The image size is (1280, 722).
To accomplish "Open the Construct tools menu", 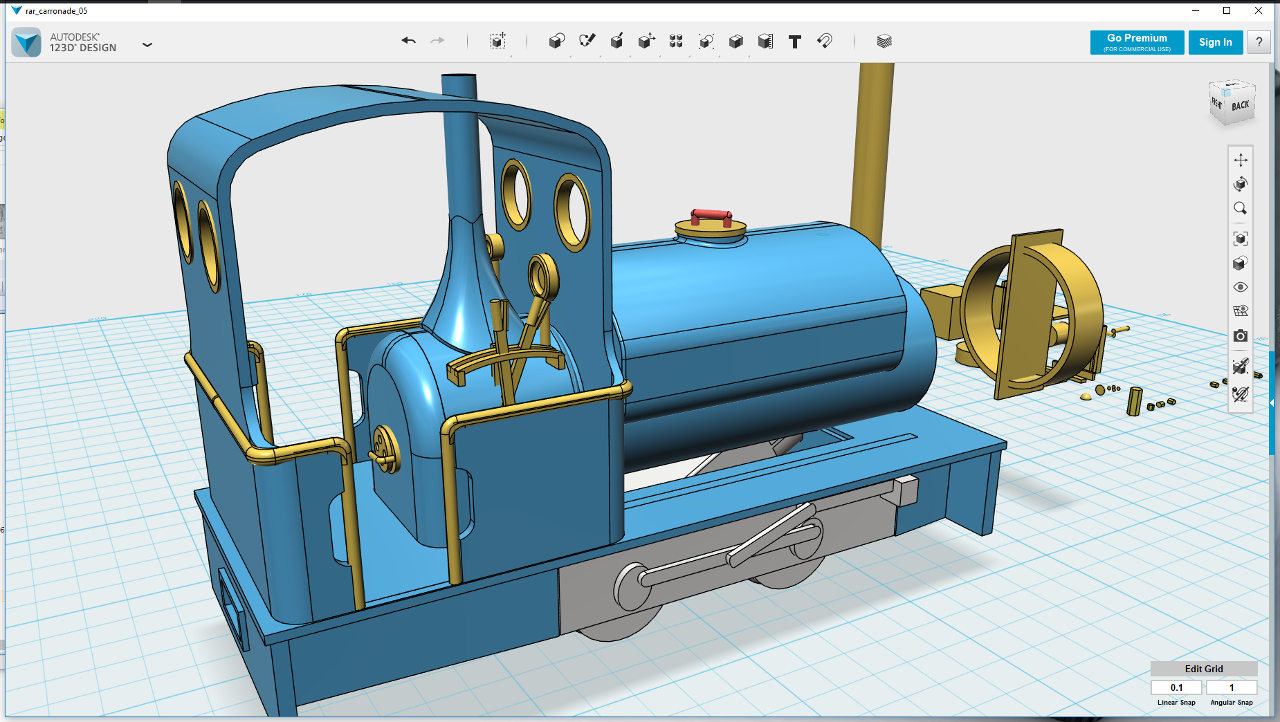I will 617,41.
